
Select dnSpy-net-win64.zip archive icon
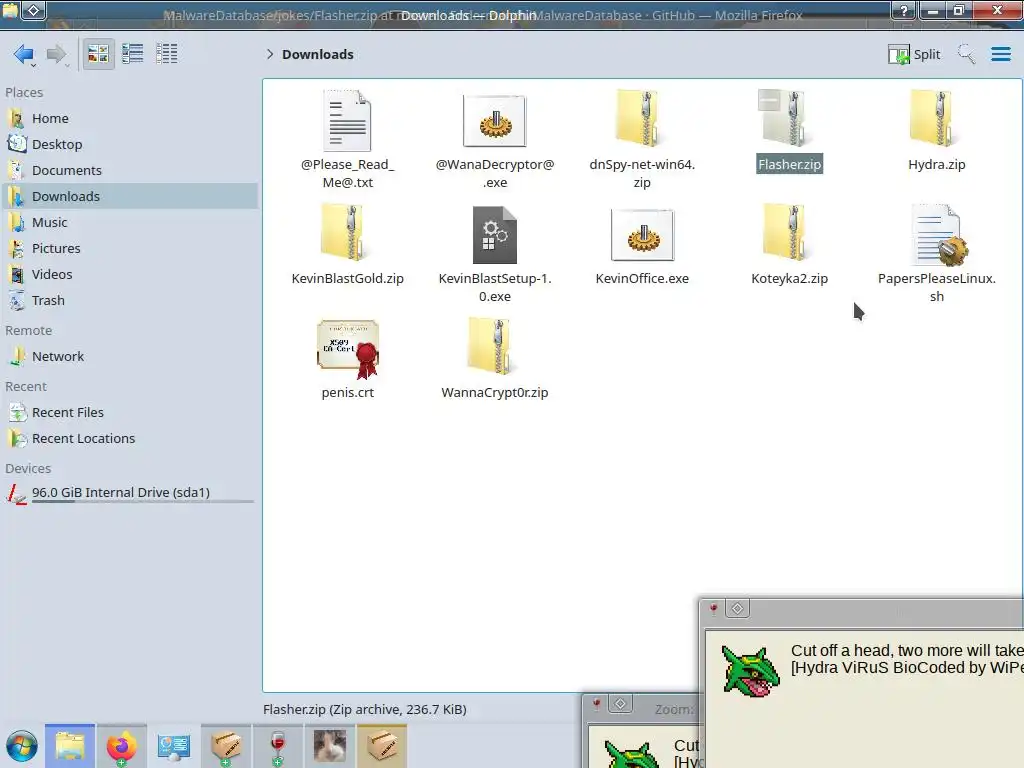pos(641,120)
